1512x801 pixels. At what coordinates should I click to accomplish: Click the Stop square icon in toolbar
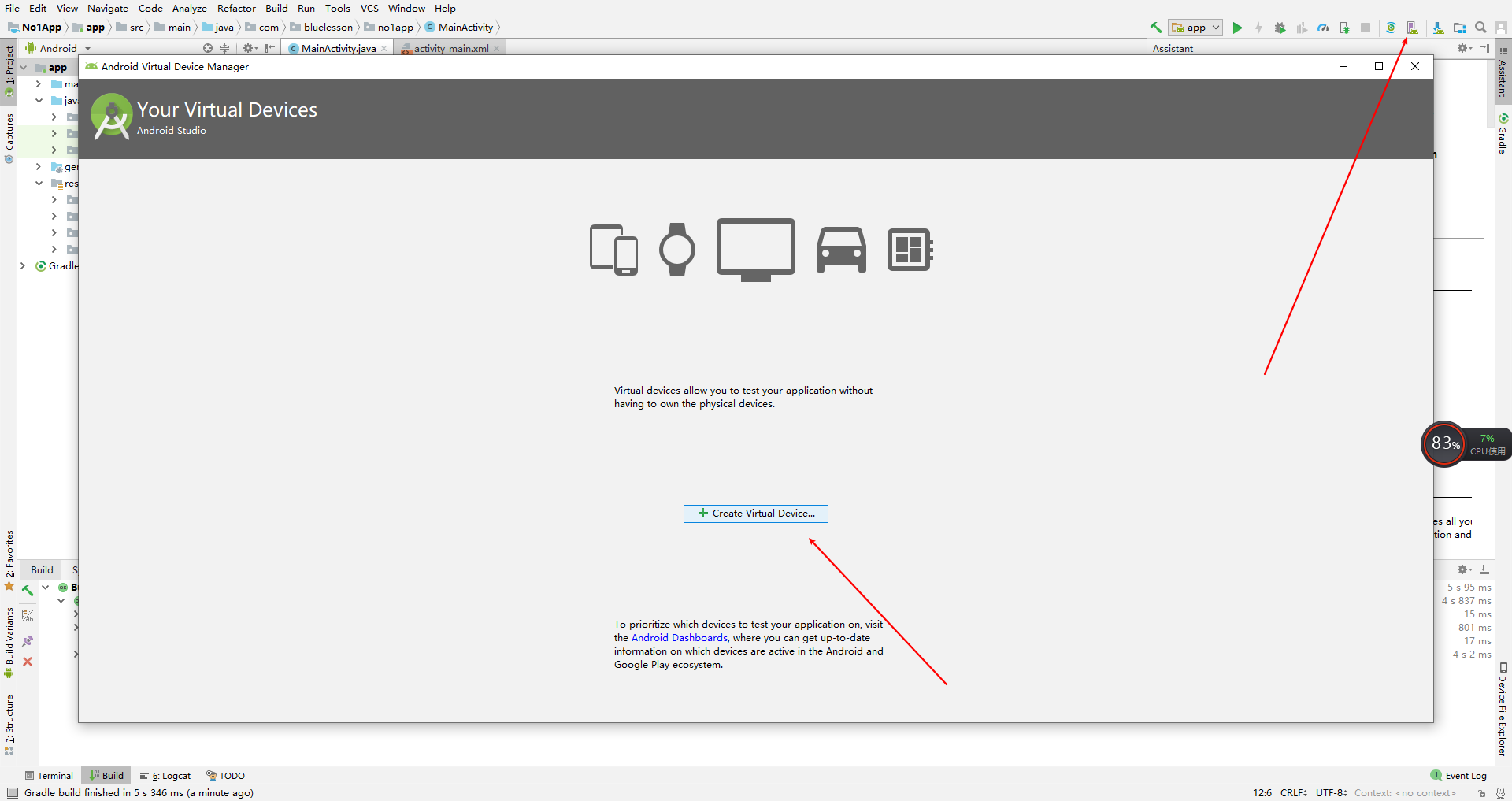click(x=1366, y=28)
